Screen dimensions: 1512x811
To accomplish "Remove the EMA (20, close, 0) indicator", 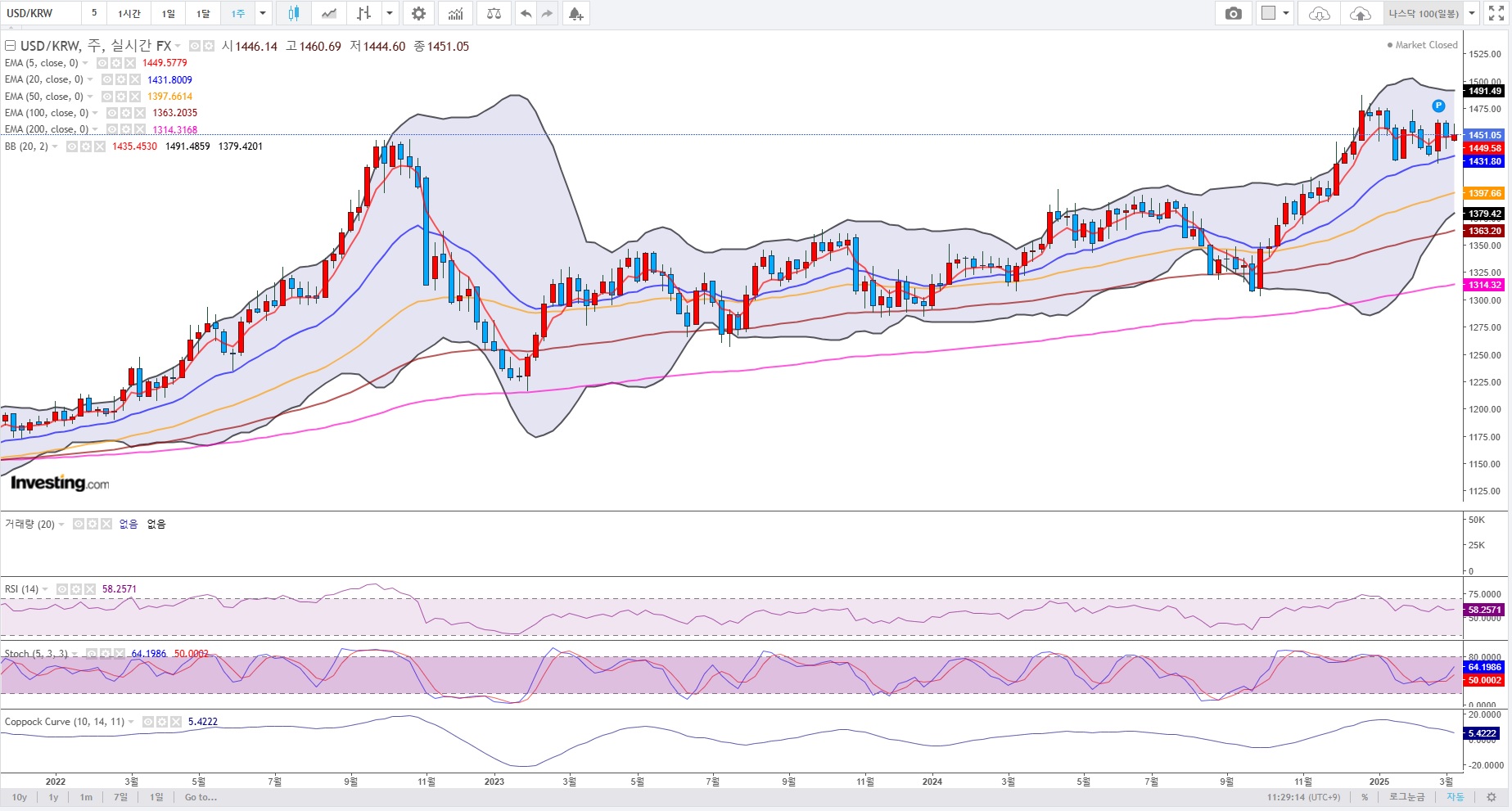I will [135, 79].
